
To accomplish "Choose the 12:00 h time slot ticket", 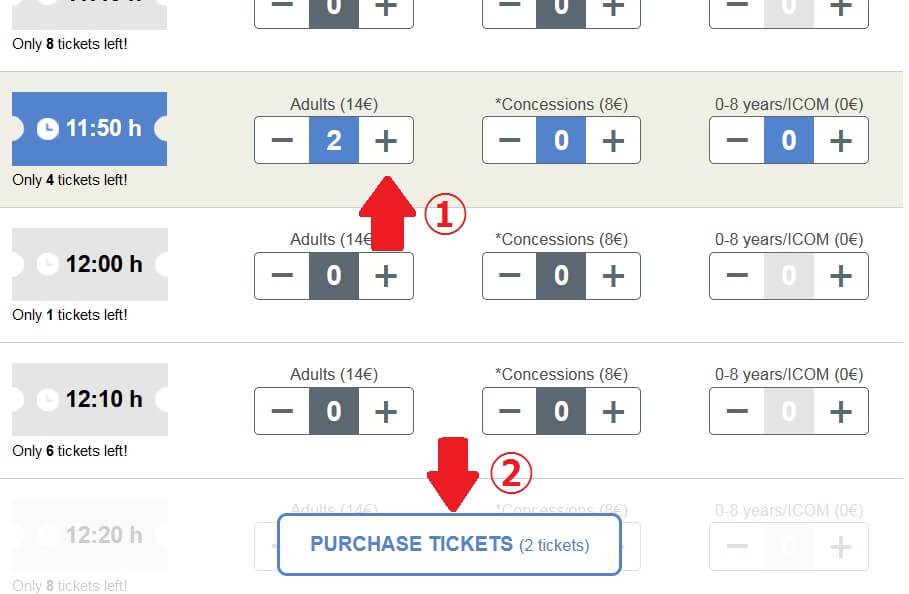I will coord(89,264).
